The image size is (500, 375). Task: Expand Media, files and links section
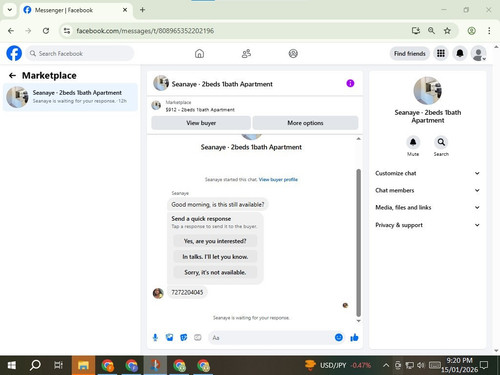[427, 207]
